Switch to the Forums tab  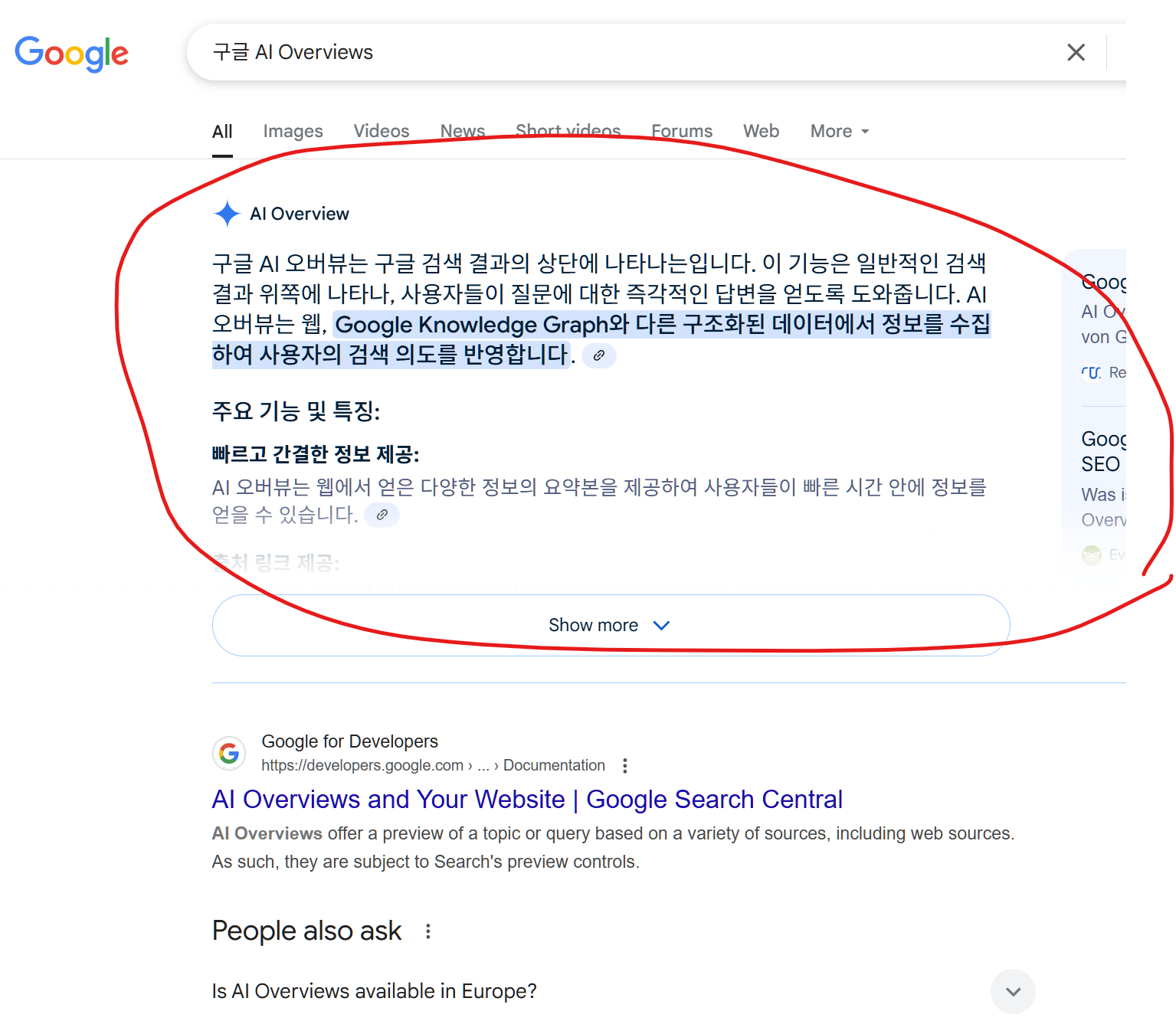point(682,132)
